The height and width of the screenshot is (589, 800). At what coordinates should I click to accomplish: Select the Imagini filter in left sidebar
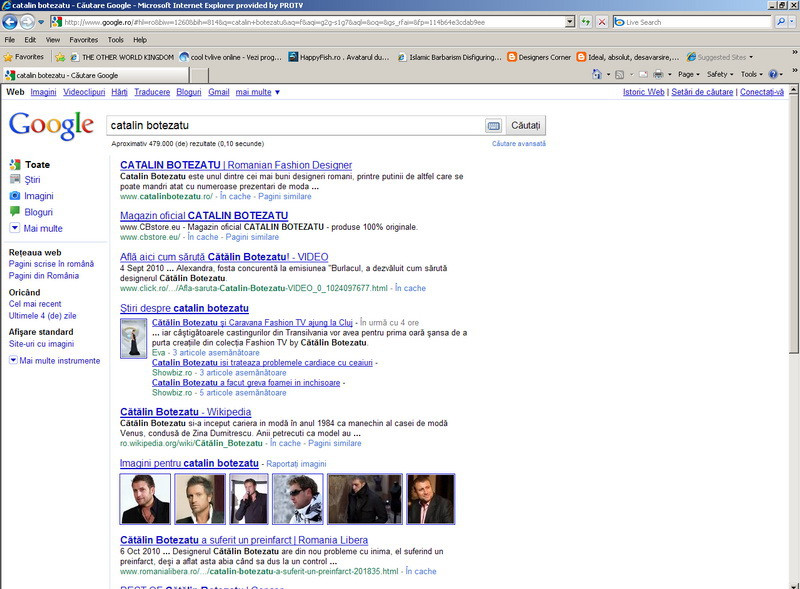tap(38, 196)
